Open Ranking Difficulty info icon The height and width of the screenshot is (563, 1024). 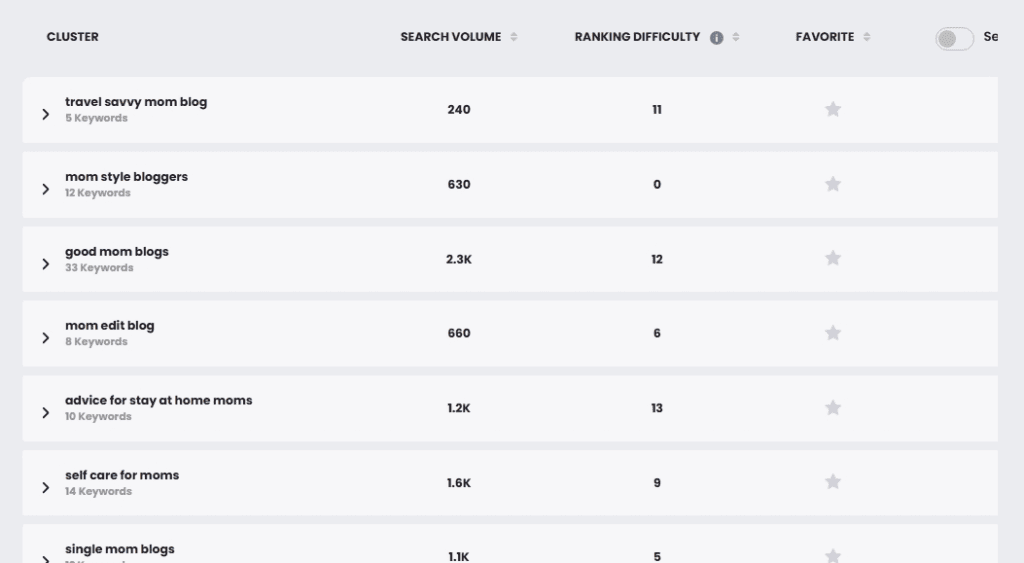point(716,37)
